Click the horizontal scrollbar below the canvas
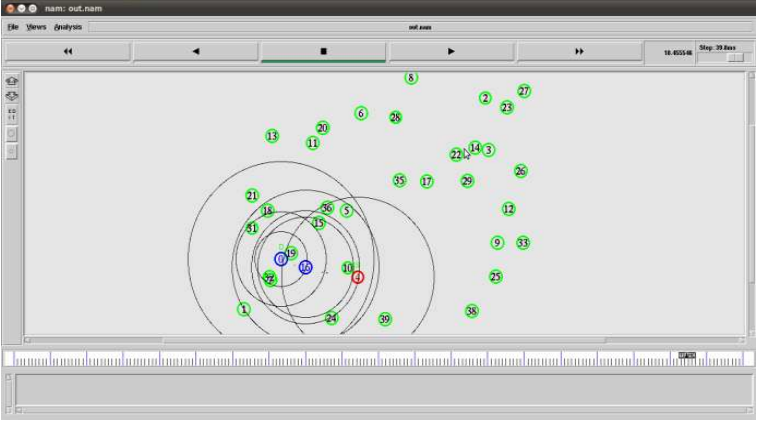The width and height of the screenshot is (759, 422). (384, 340)
